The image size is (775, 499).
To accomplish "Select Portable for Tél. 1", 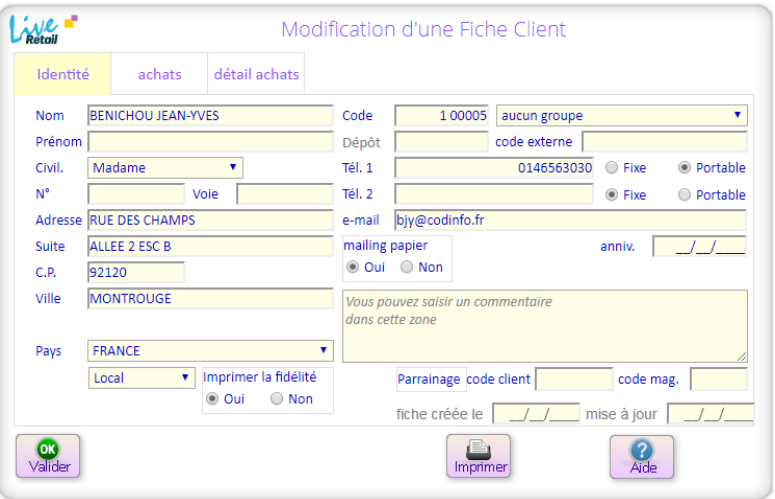I will tap(685, 168).
